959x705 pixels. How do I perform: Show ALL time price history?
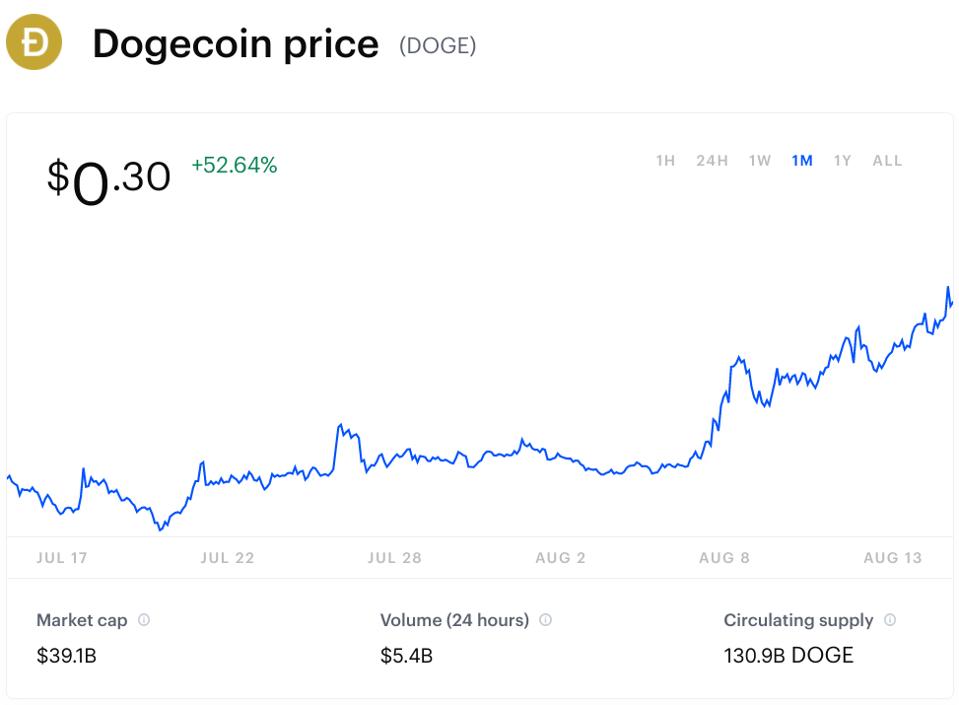click(887, 161)
